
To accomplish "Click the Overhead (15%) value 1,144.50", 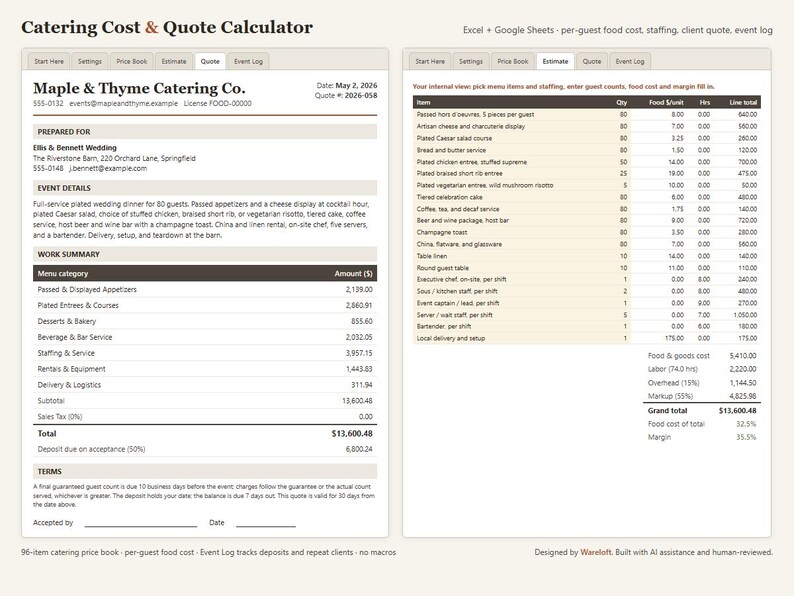I will pos(743,383).
